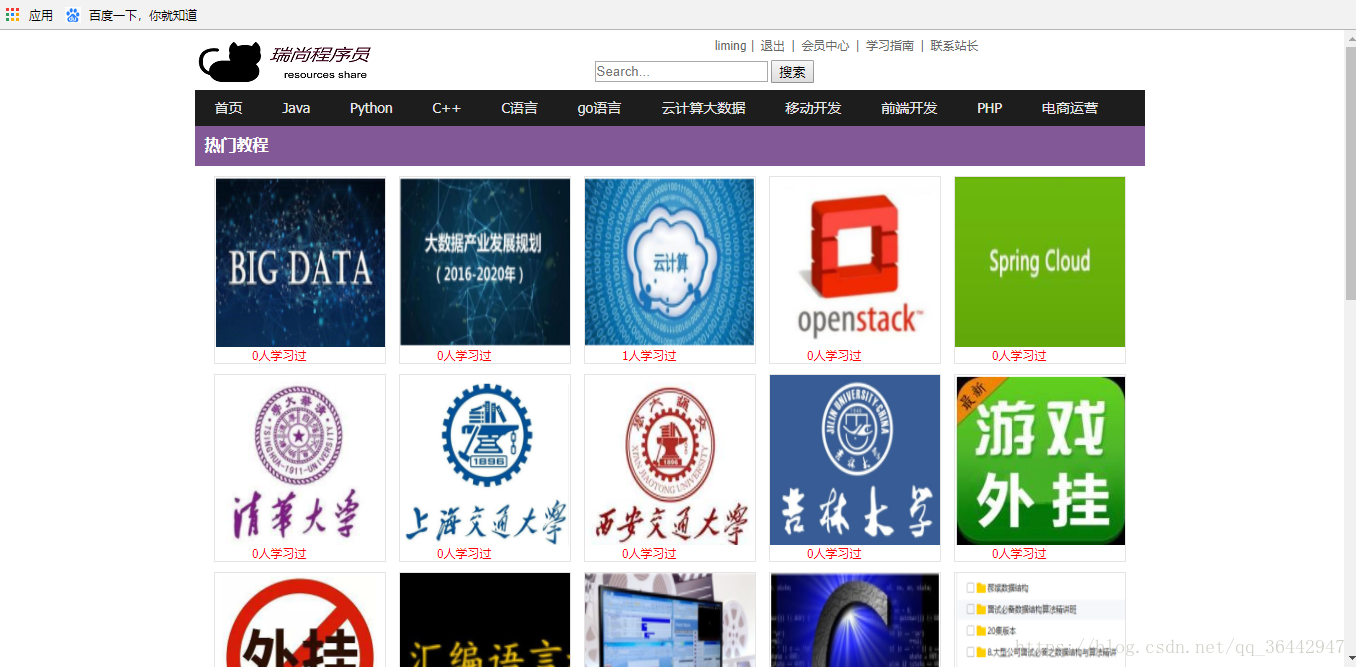The width and height of the screenshot is (1356, 667).
Task: Open the Java navigation item
Action: (296, 108)
